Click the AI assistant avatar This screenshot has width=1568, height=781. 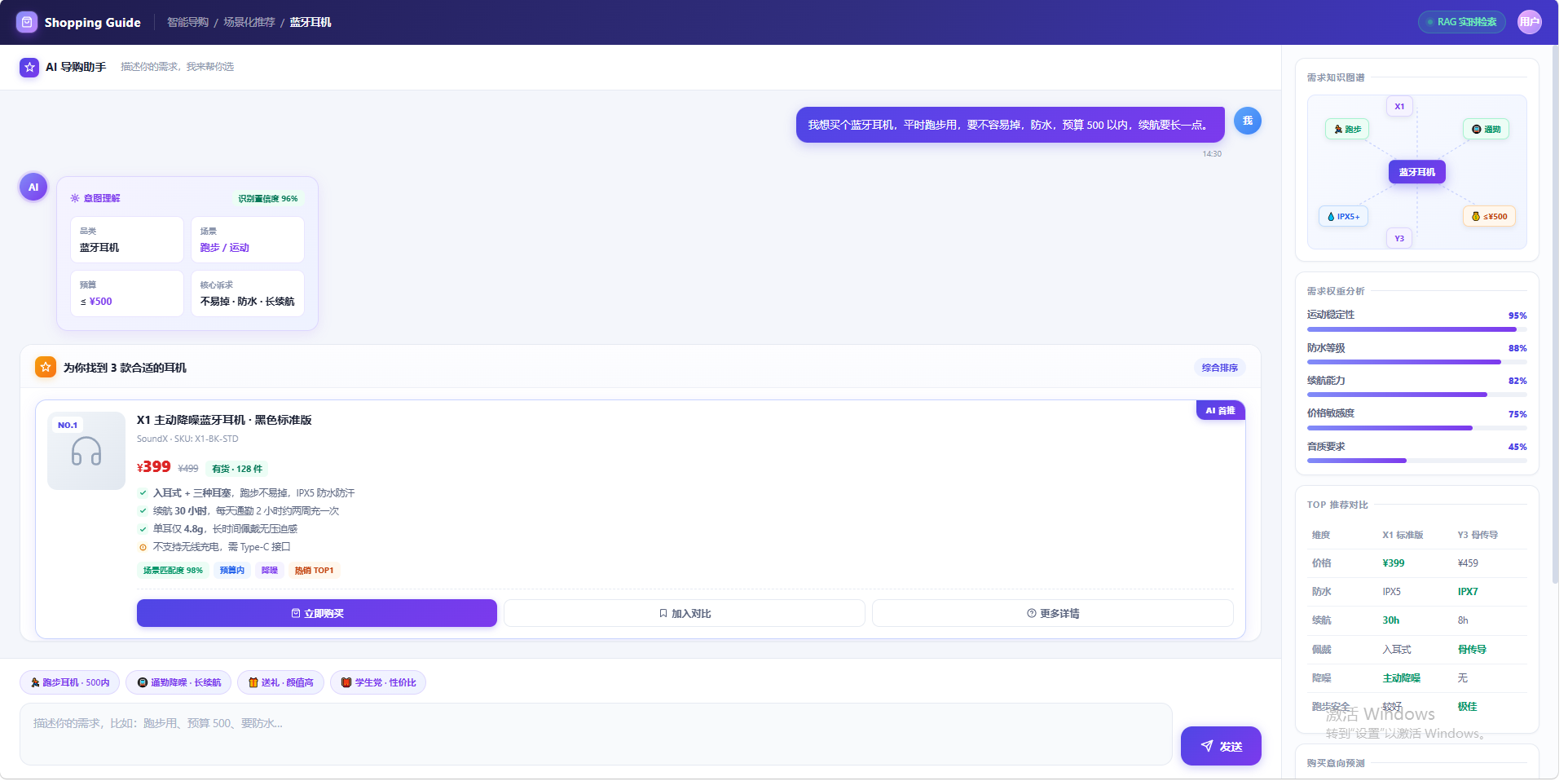[x=33, y=187]
